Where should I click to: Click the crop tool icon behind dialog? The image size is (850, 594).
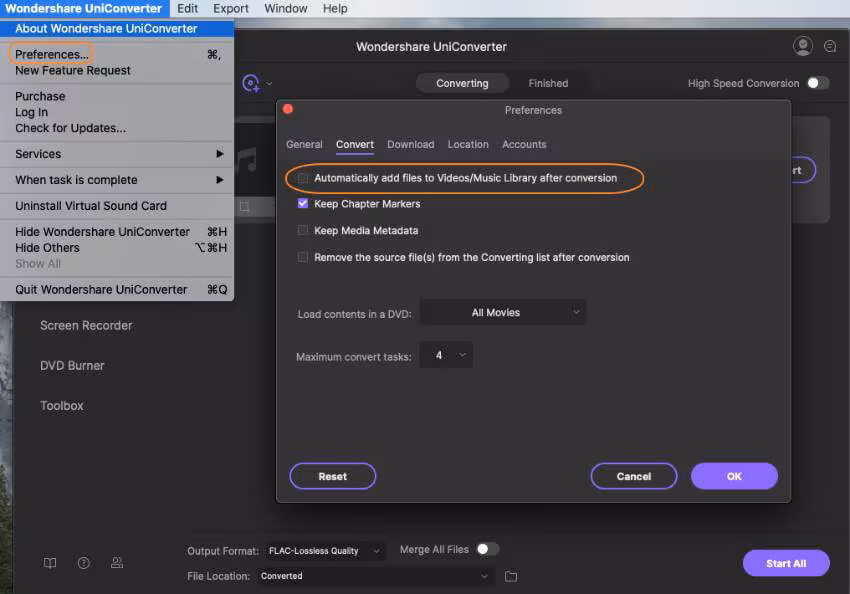(244, 206)
